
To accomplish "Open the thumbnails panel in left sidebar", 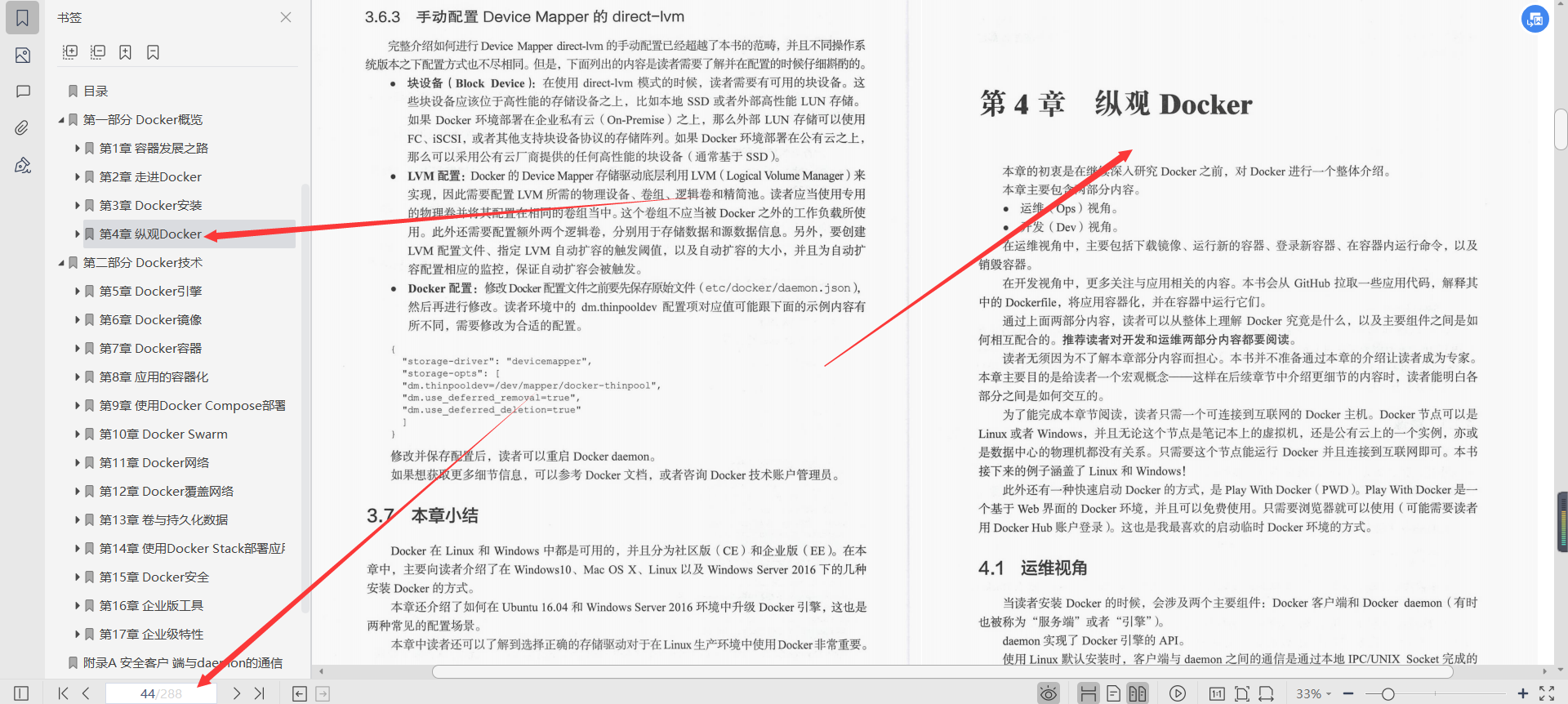I will click(23, 55).
